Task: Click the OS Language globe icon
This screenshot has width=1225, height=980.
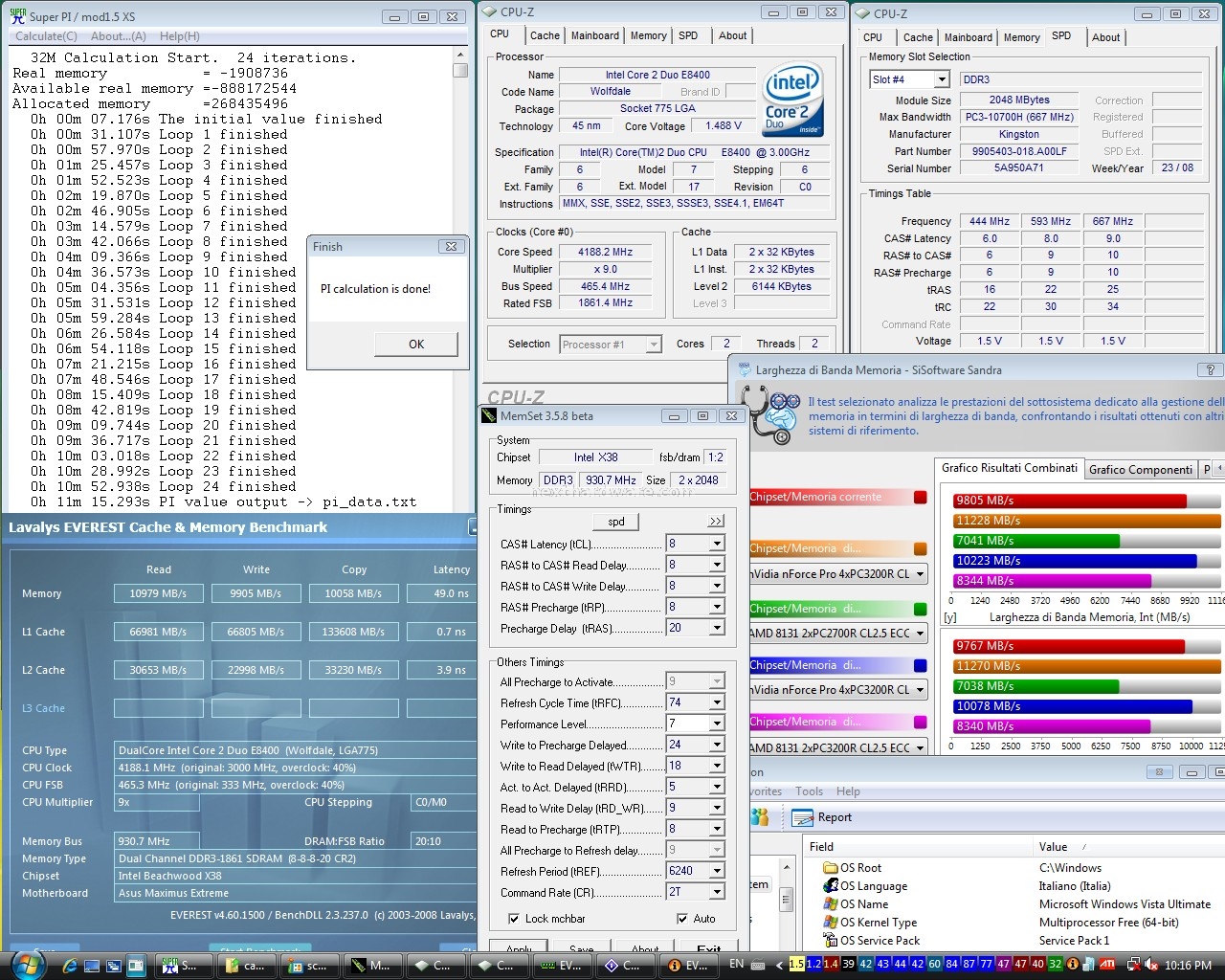Action: pos(832,886)
